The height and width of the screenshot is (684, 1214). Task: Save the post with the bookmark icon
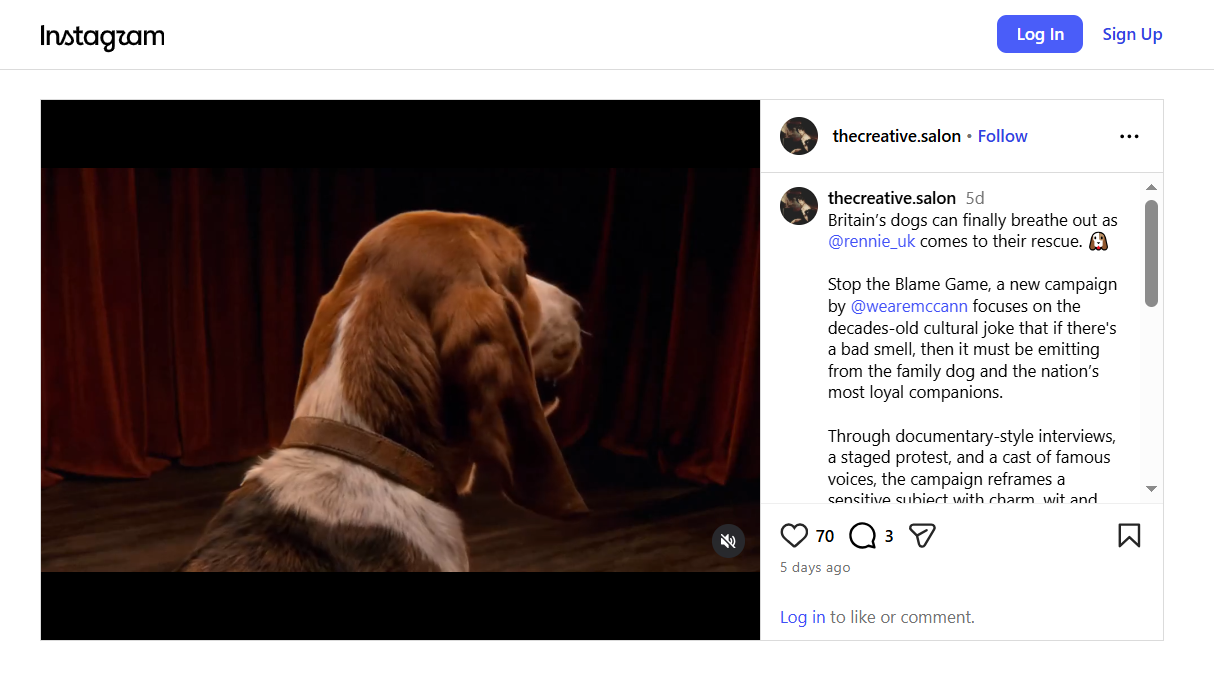point(1129,536)
